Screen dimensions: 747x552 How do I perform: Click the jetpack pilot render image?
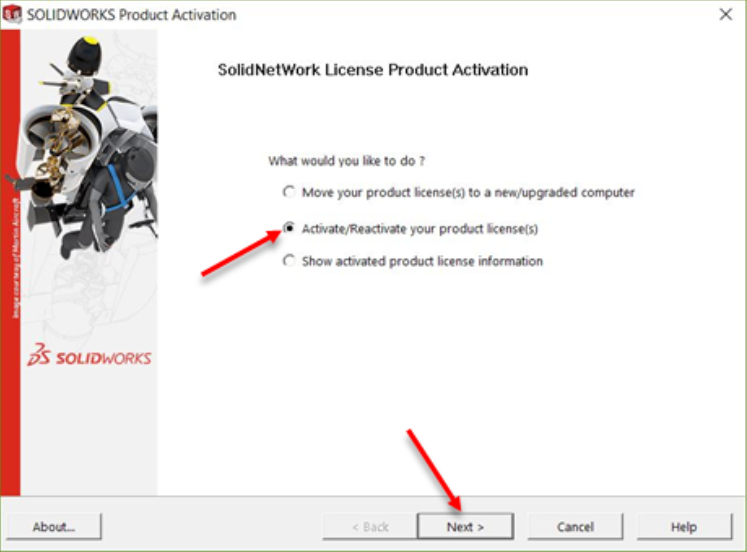[x=91, y=148]
